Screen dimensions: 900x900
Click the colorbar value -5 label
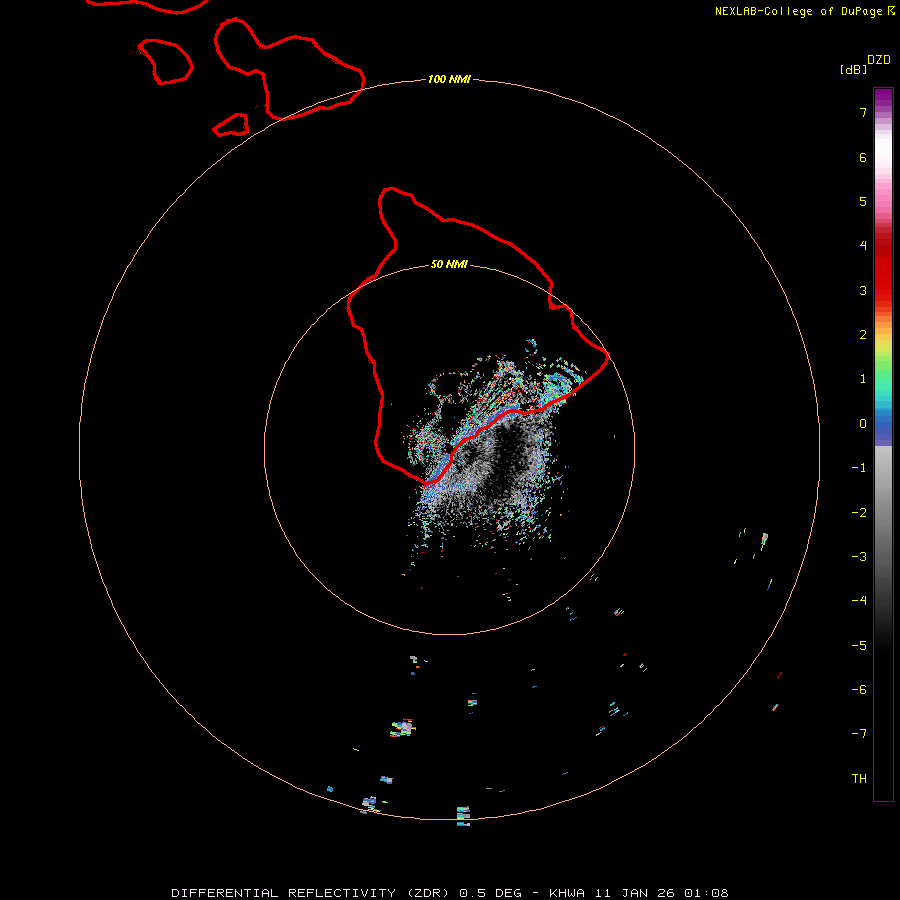coord(859,646)
